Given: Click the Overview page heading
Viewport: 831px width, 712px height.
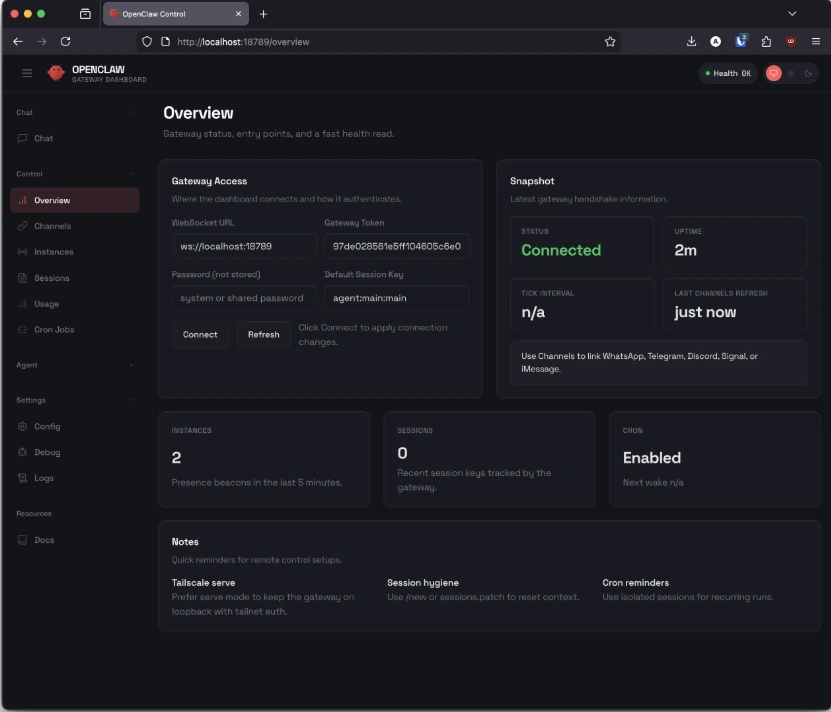Looking at the screenshot, I should (x=198, y=113).
